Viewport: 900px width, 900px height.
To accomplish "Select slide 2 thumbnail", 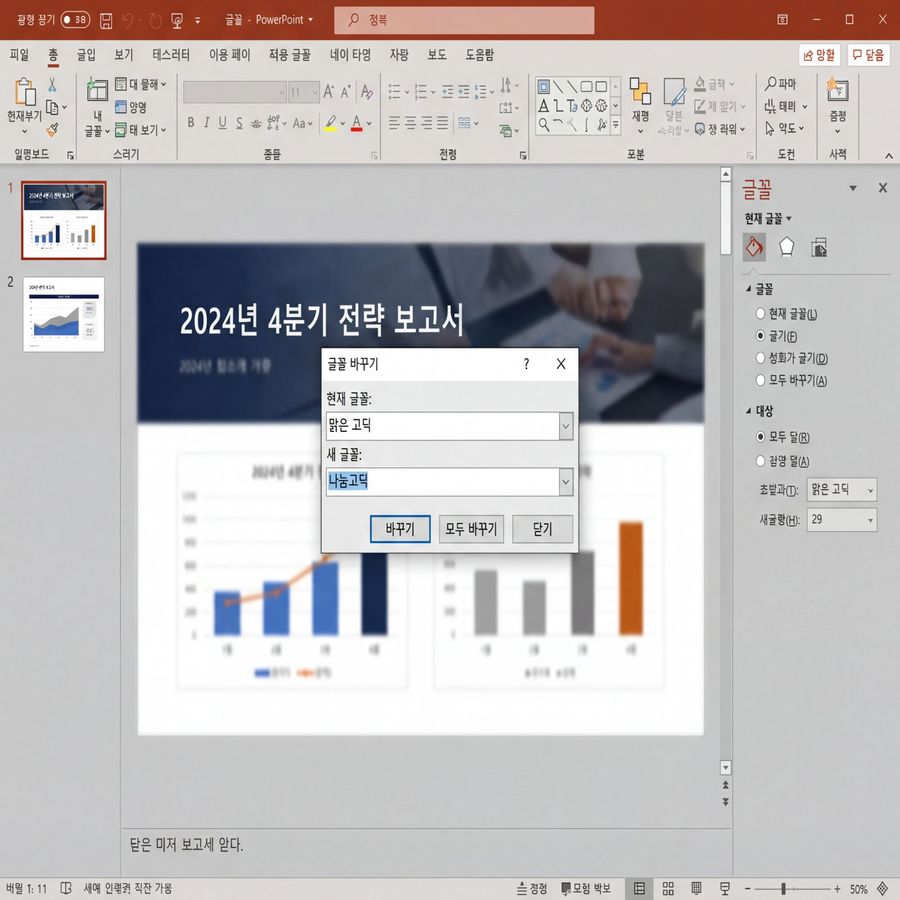I will pyautogui.click(x=64, y=314).
